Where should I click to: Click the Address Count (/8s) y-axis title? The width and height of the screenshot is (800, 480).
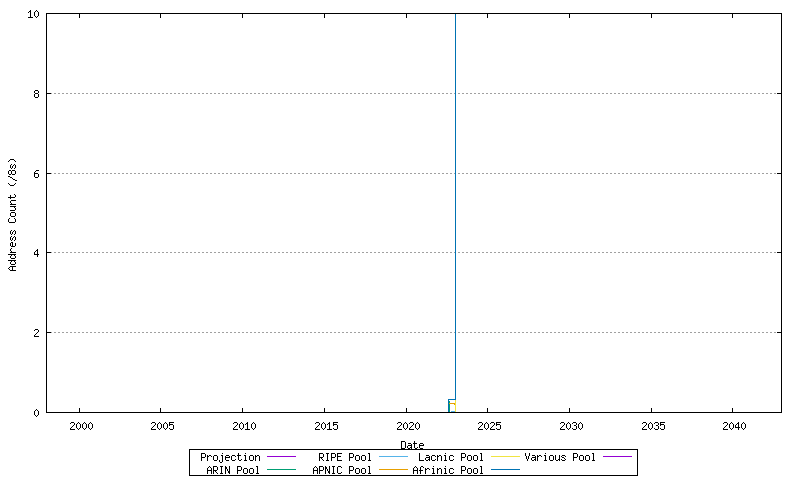13,214
